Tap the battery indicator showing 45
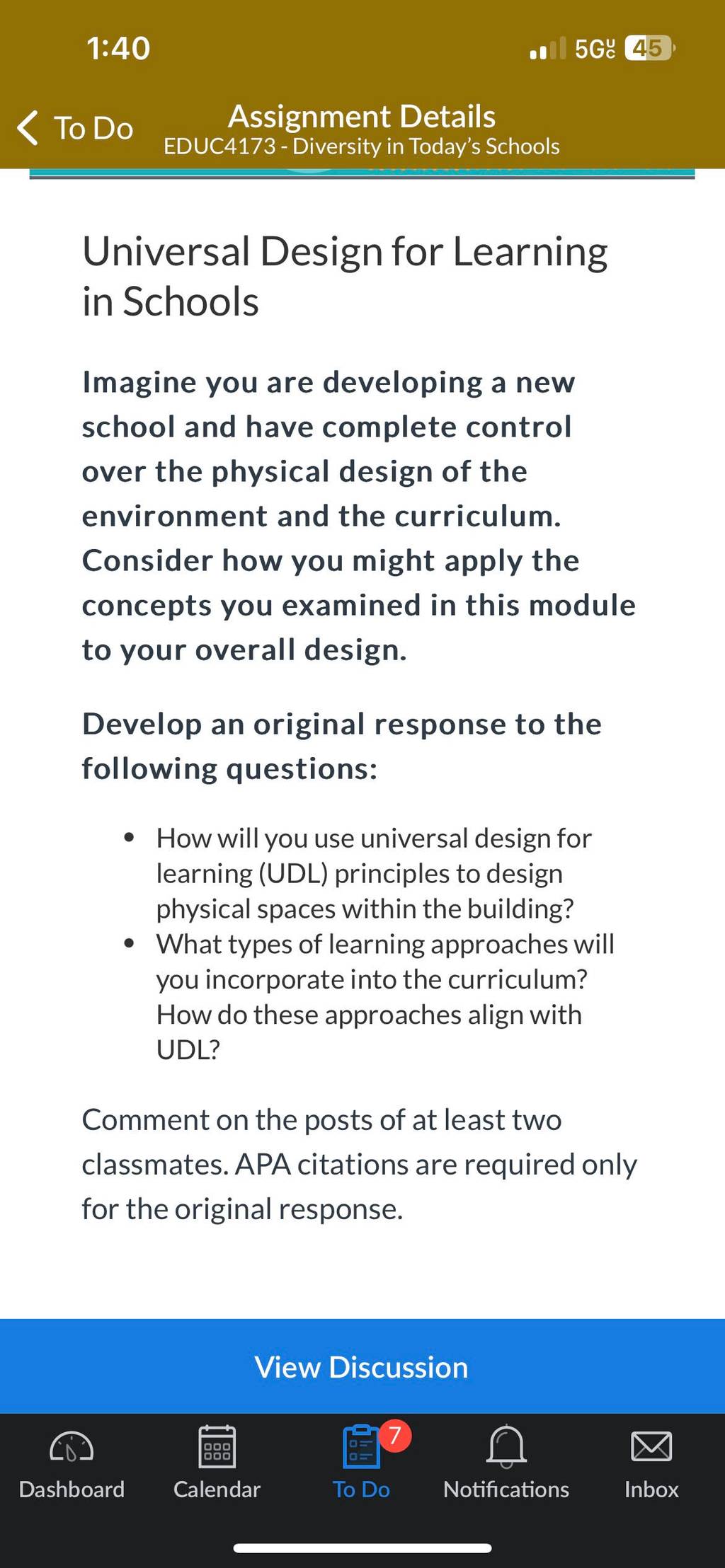 tap(651, 48)
